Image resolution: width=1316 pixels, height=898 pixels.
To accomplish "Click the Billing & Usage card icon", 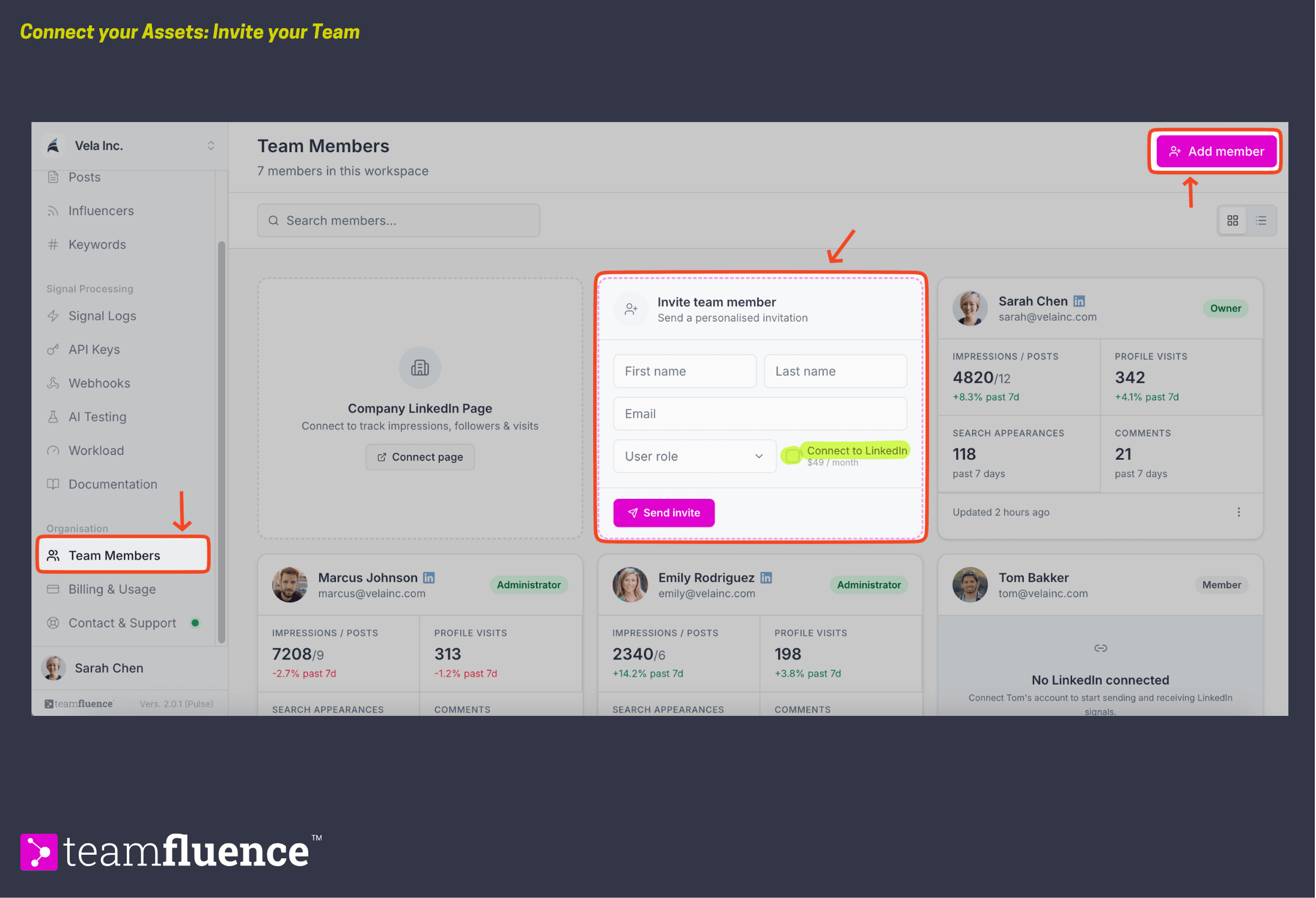I will [x=53, y=590].
